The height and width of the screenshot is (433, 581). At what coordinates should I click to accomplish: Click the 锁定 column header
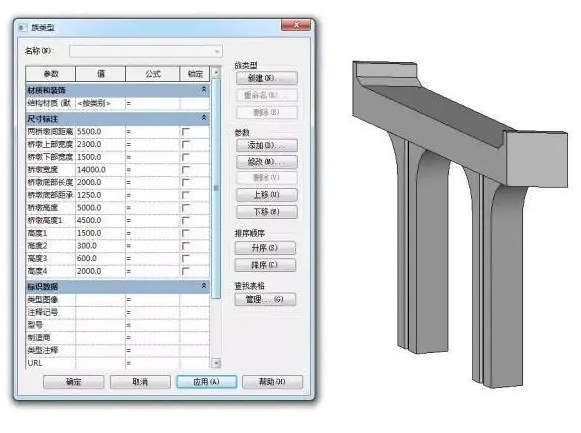tap(195, 74)
